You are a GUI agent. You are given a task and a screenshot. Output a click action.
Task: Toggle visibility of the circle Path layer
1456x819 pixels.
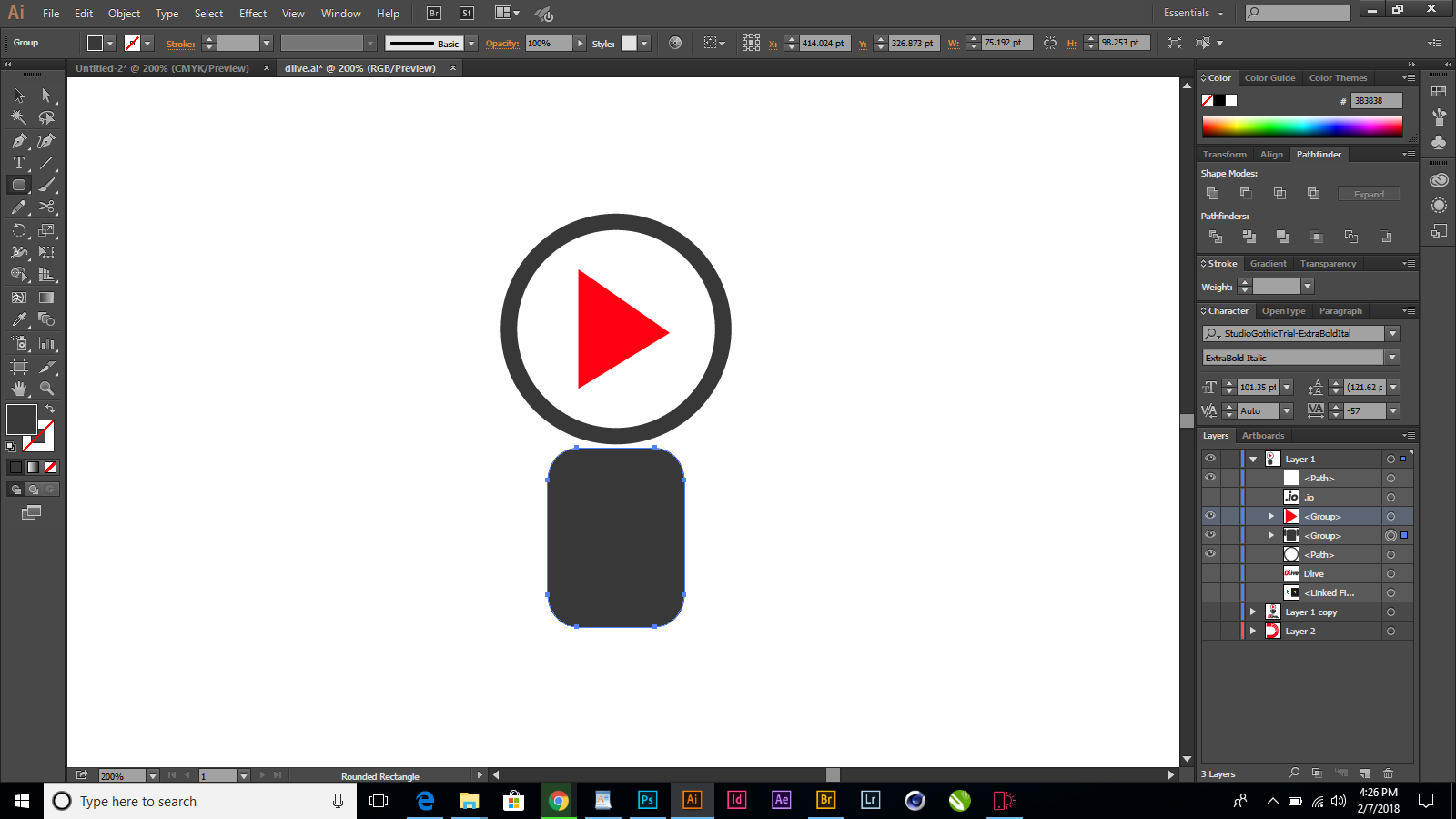tap(1210, 554)
